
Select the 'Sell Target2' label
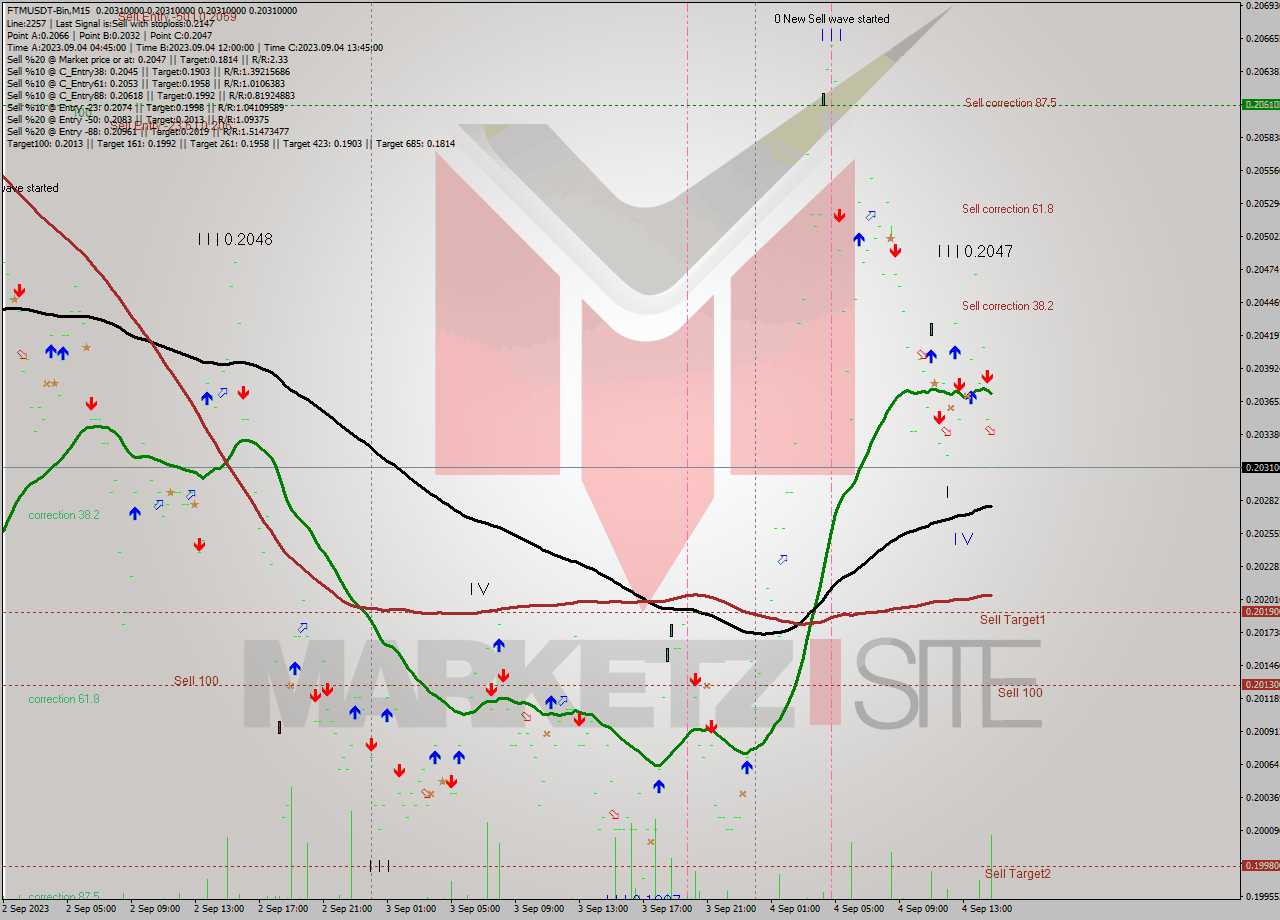[x=1017, y=874]
